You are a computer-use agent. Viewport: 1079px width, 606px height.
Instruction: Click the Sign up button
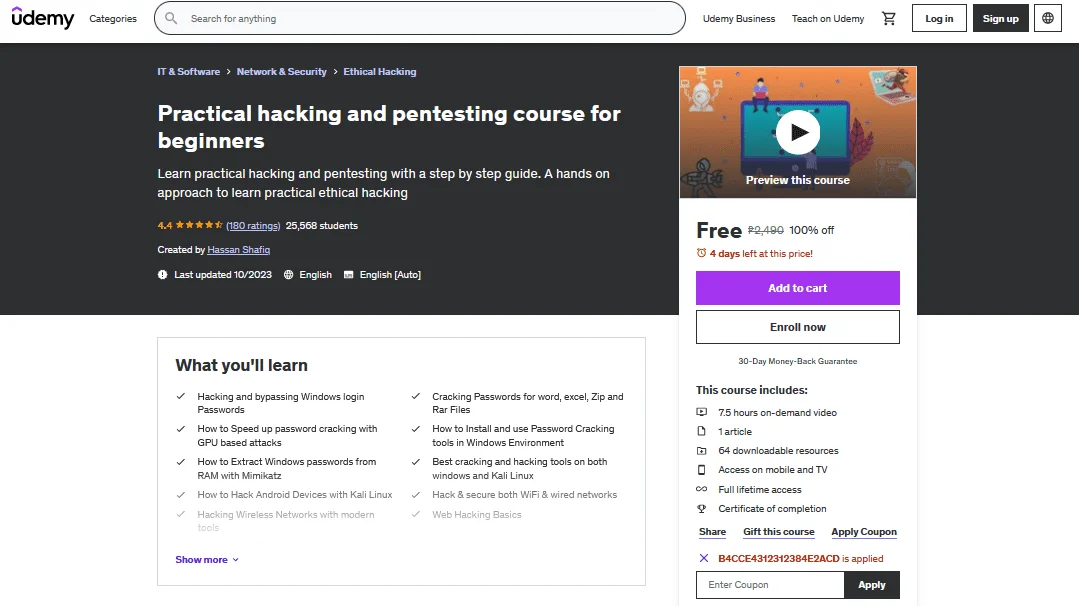pyautogui.click(x=1000, y=19)
